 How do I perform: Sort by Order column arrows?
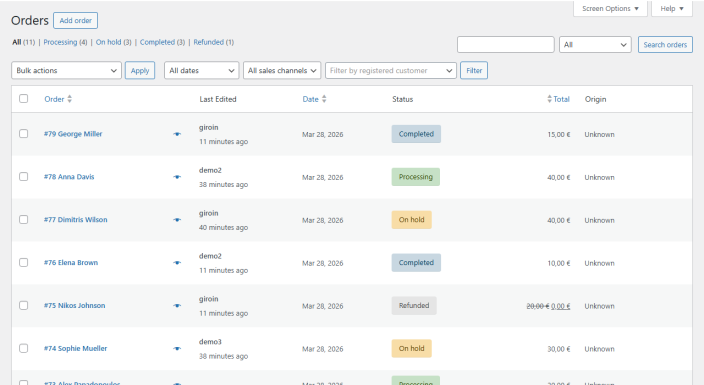(x=70, y=99)
